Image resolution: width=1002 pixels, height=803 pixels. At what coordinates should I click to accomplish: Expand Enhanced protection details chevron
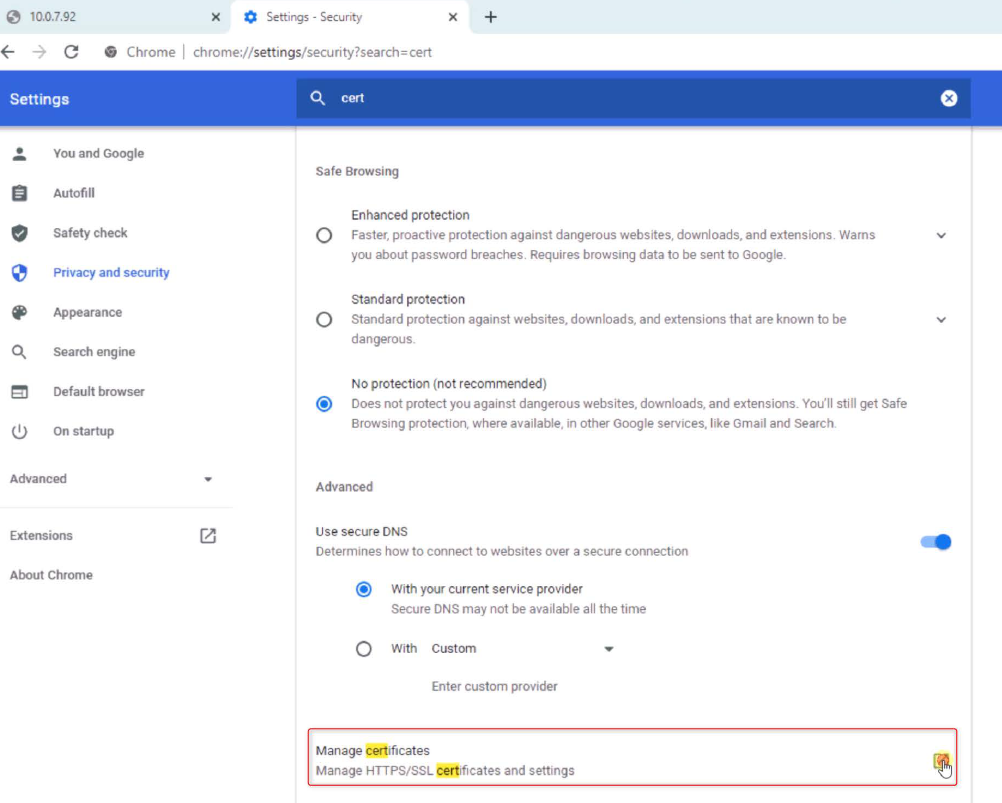[x=940, y=236]
